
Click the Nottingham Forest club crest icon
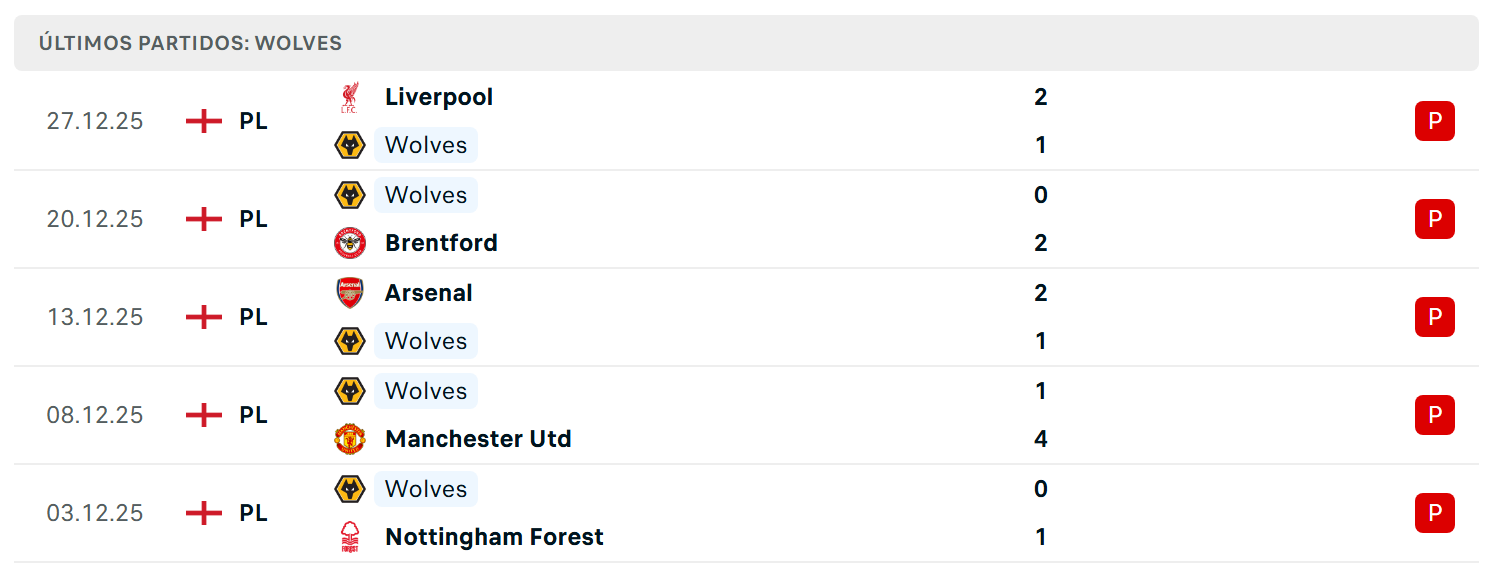pos(349,537)
